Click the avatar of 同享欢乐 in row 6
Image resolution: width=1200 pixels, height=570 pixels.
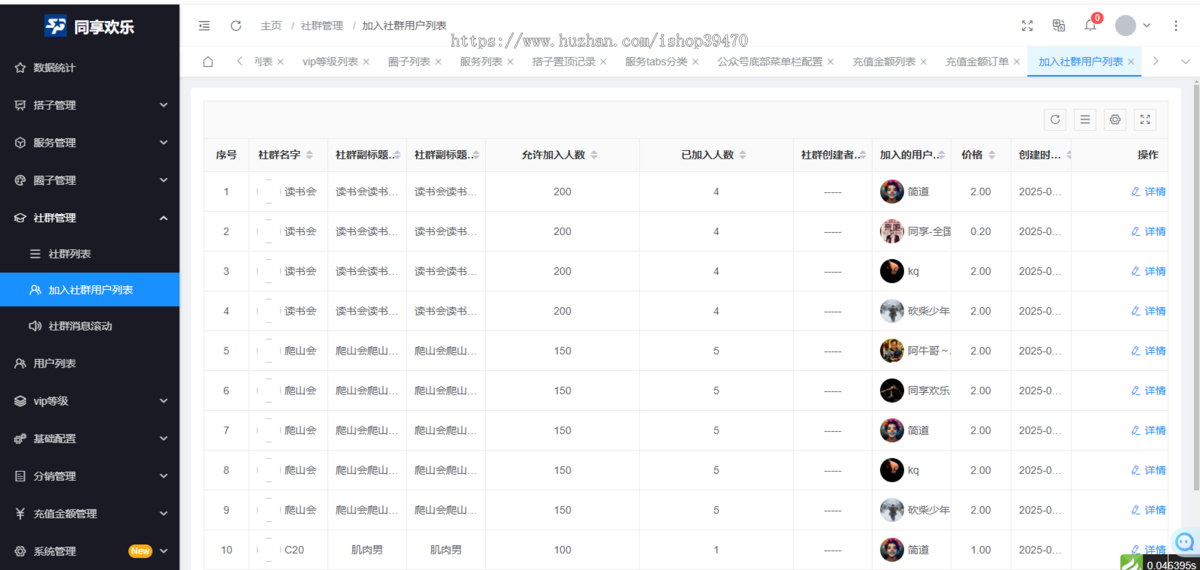point(892,390)
